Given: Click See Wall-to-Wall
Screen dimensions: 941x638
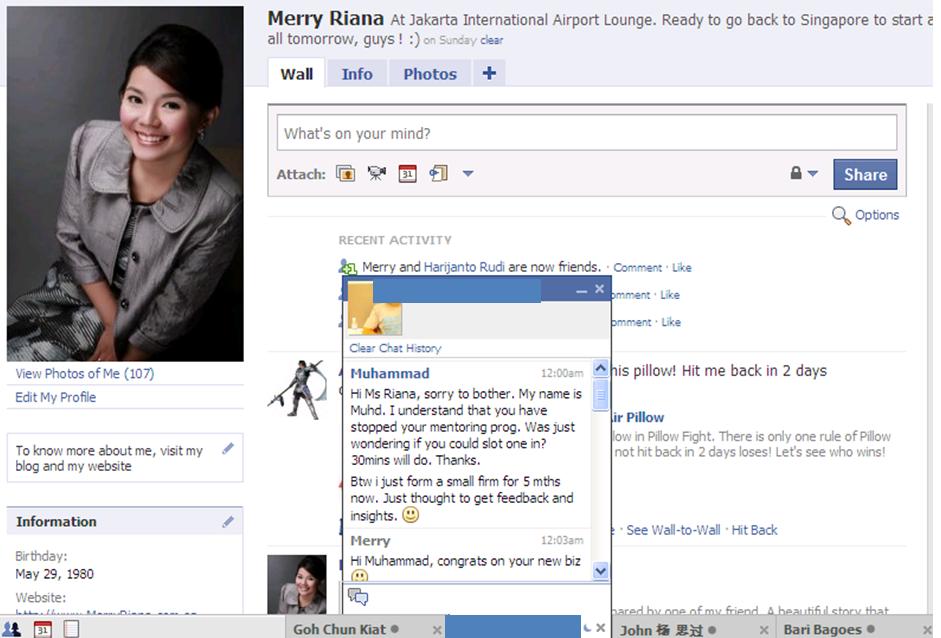Looking at the screenshot, I should pyautogui.click(x=673, y=530).
